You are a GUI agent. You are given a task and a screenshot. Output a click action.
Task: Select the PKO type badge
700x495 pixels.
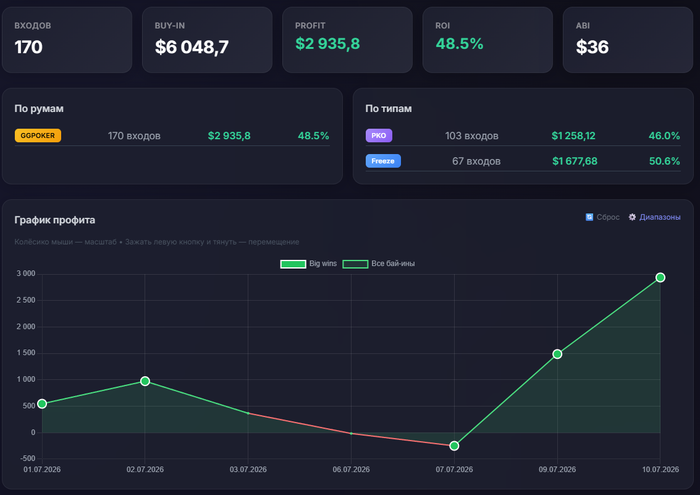click(379, 136)
